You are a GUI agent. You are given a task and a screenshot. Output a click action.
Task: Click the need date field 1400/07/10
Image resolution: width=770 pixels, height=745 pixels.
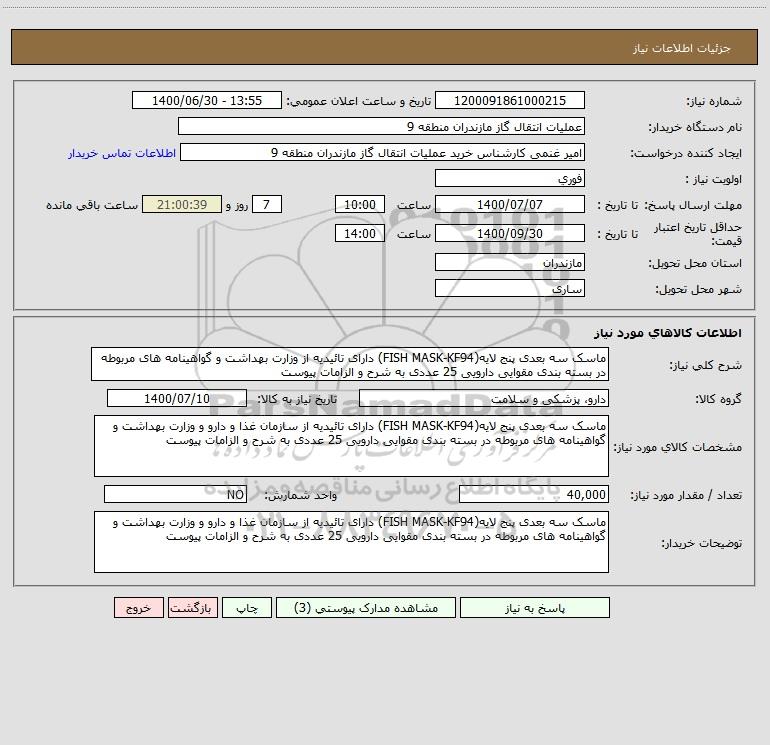click(177, 398)
